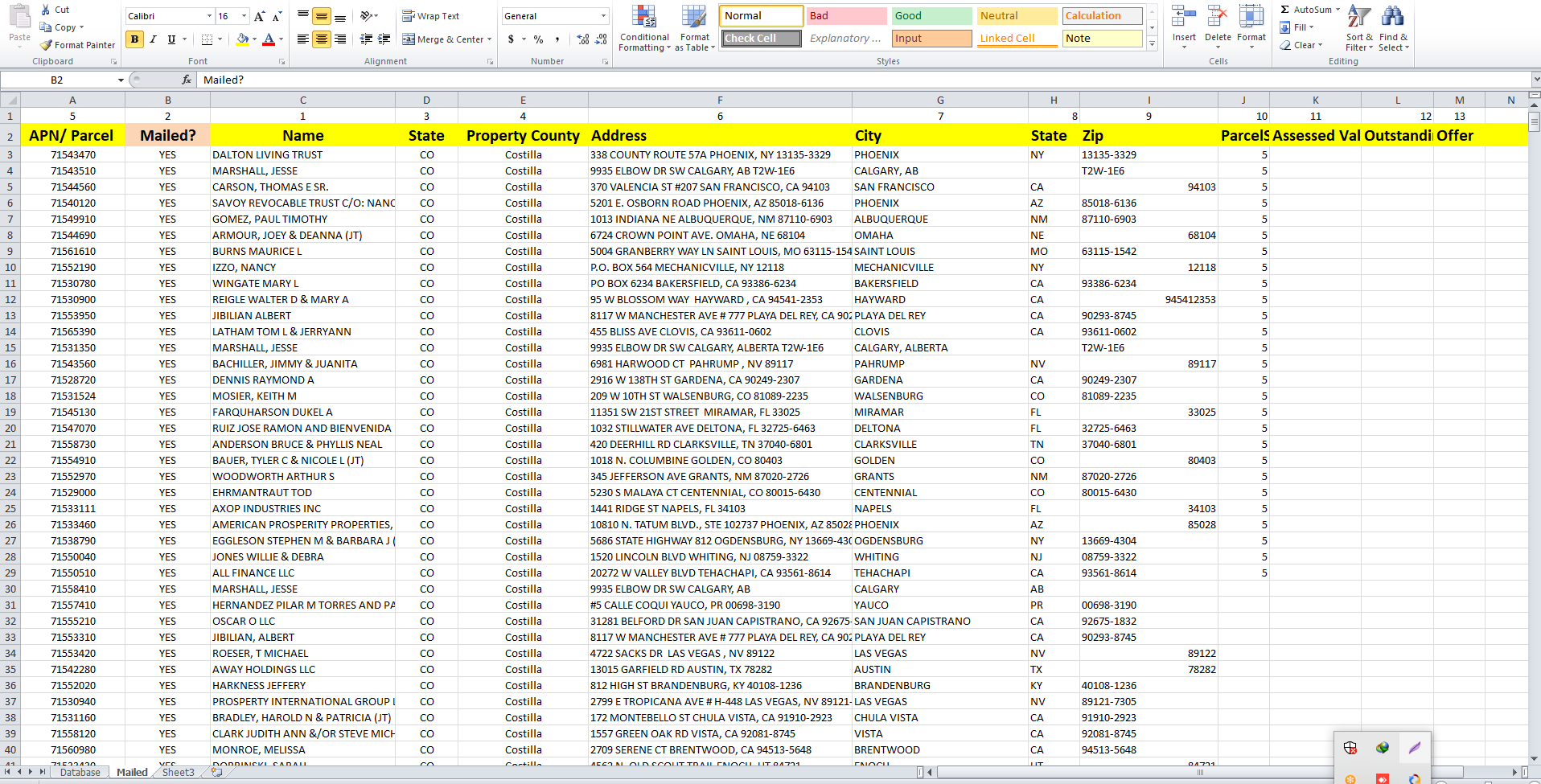Image resolution: width=1541 pixels, height=784 pixels.
Task: Switch to the Database sheet tab
Action: 80,771
